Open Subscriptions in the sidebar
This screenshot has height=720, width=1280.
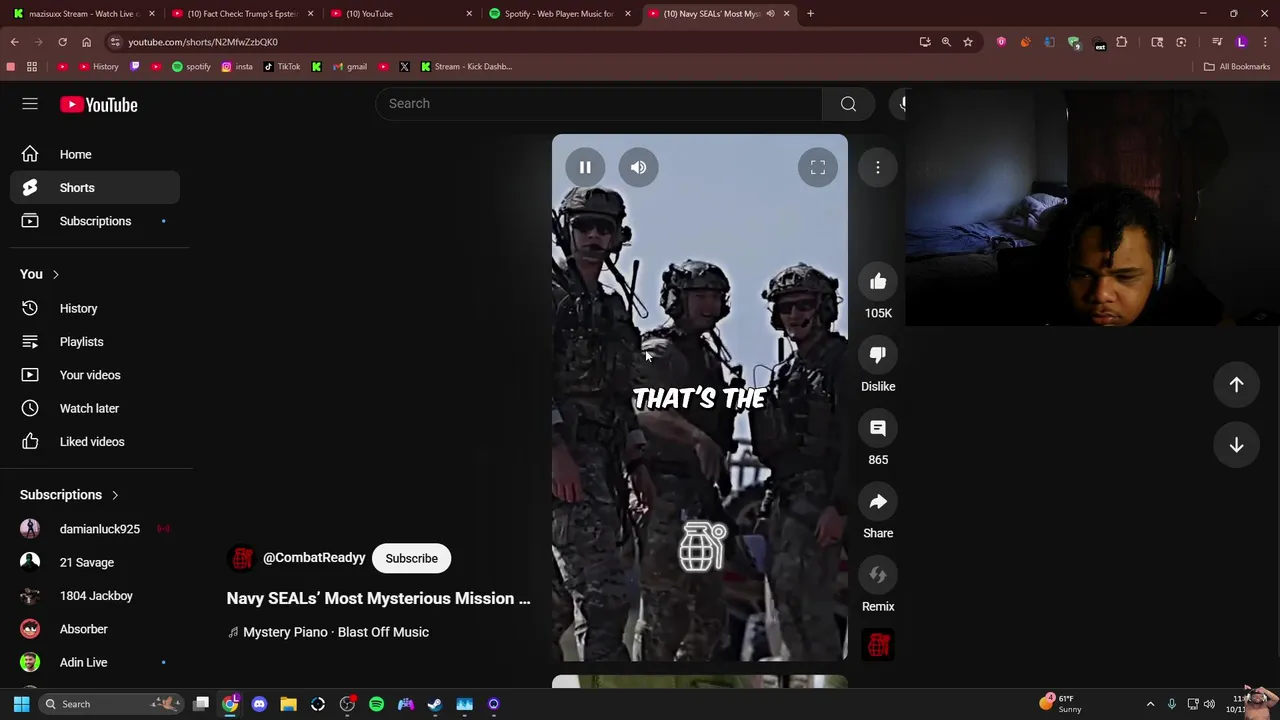click(x=95, y=220)
